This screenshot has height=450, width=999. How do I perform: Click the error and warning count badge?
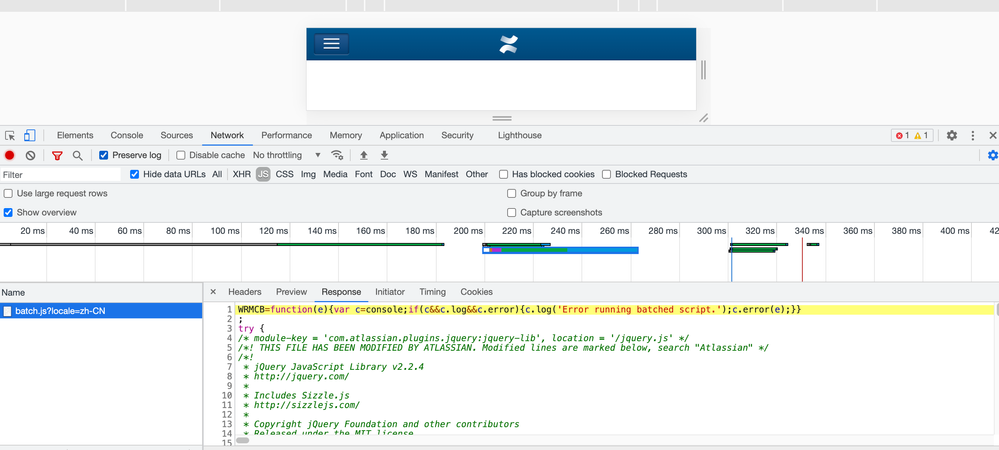[x=913, y=135]
